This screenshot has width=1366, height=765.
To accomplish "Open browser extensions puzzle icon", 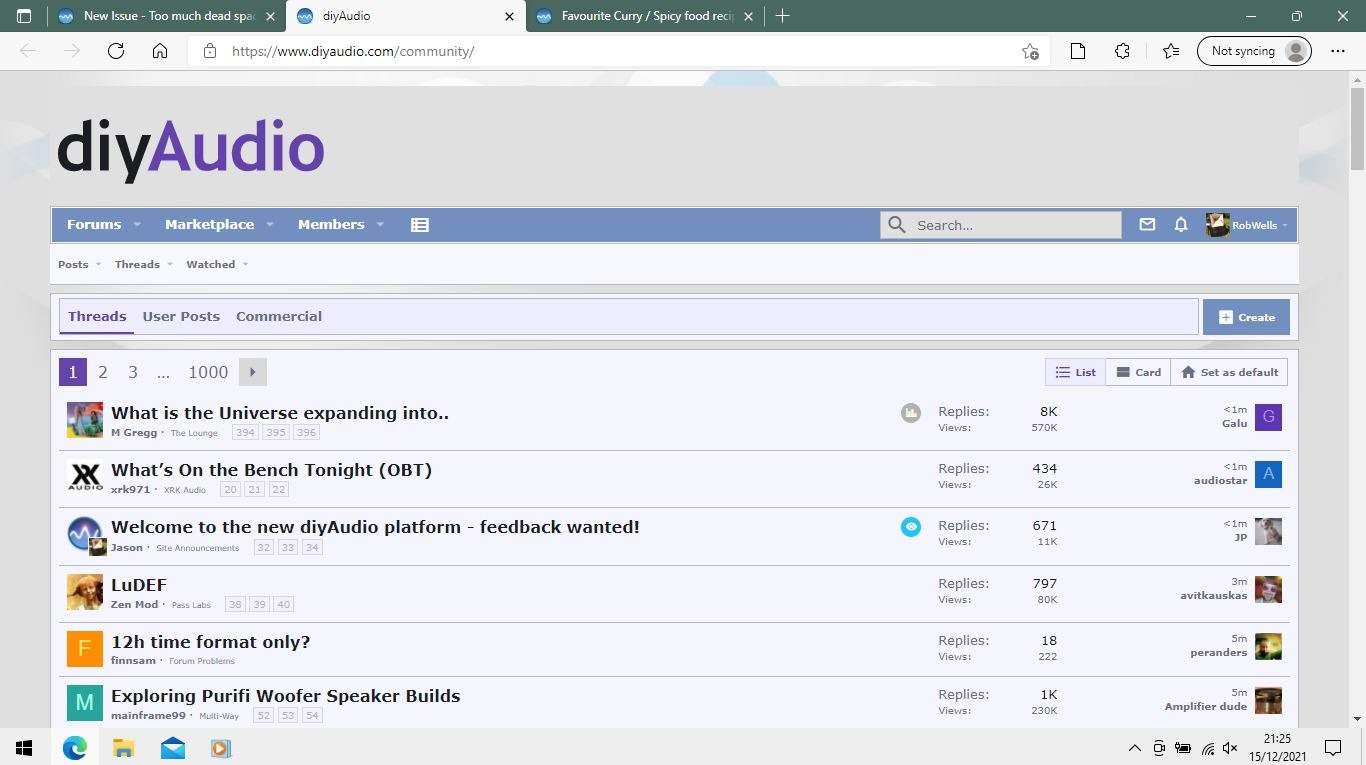I will pyautogui.click(x=1122, y=51).
